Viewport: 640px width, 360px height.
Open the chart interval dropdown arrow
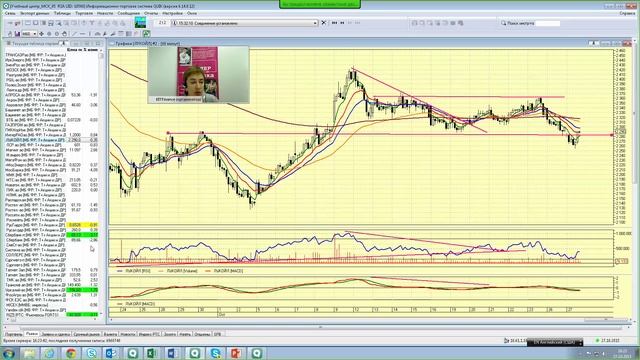click(x=35, y=33)
